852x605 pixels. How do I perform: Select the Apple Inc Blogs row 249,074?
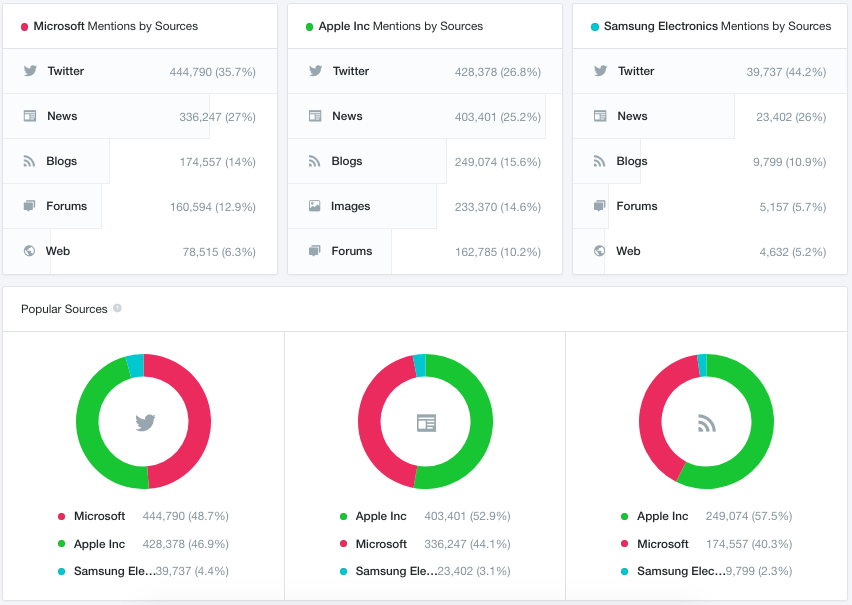425,161
